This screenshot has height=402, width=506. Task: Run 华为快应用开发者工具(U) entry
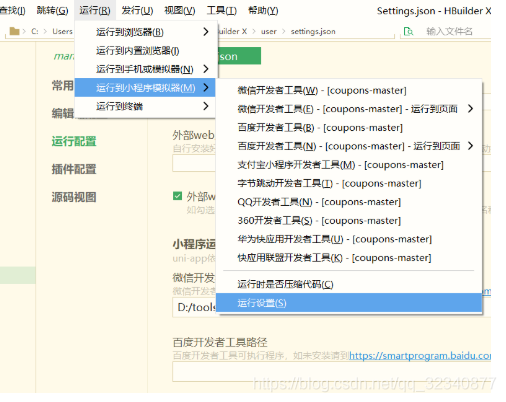[x=349, y=239]
